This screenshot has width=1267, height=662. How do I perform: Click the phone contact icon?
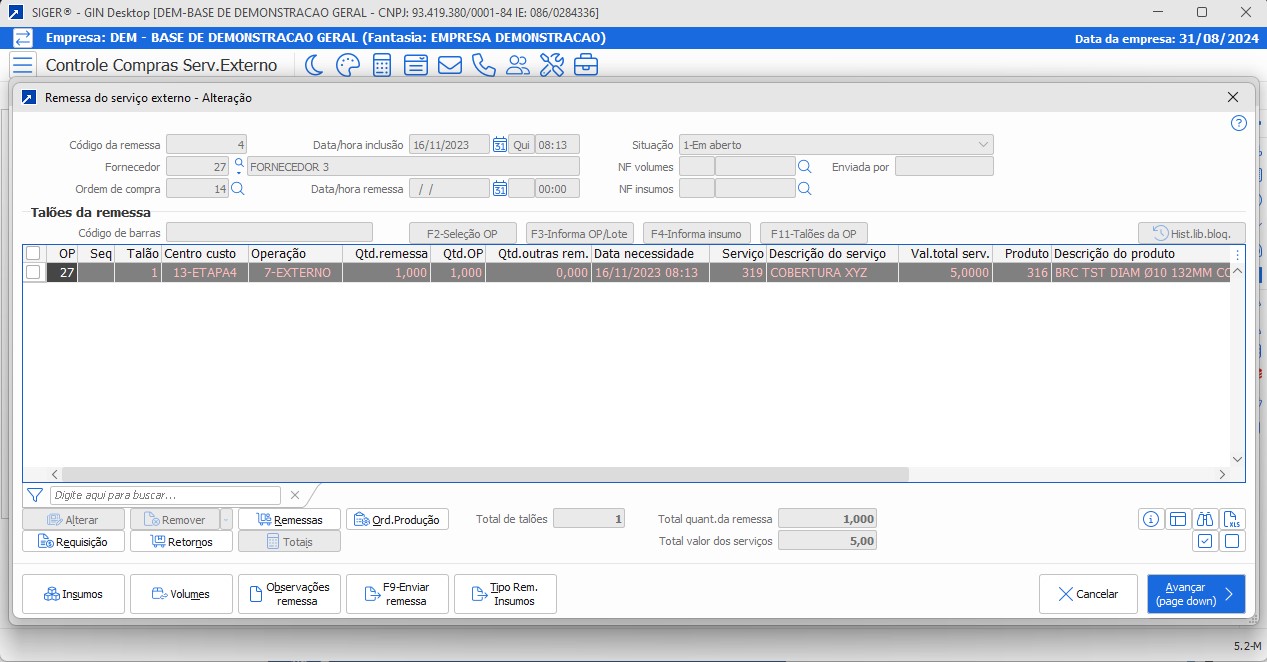pos(484,65)
